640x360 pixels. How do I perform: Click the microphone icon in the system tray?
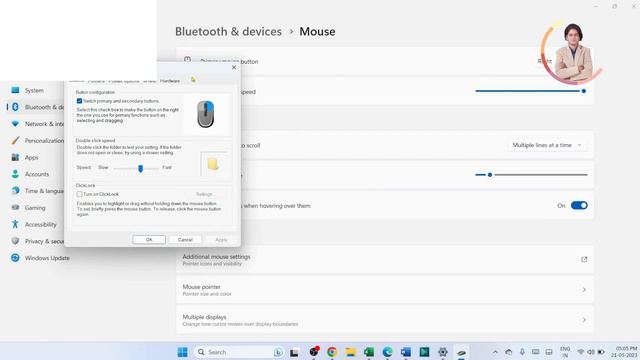click(522, 352)
